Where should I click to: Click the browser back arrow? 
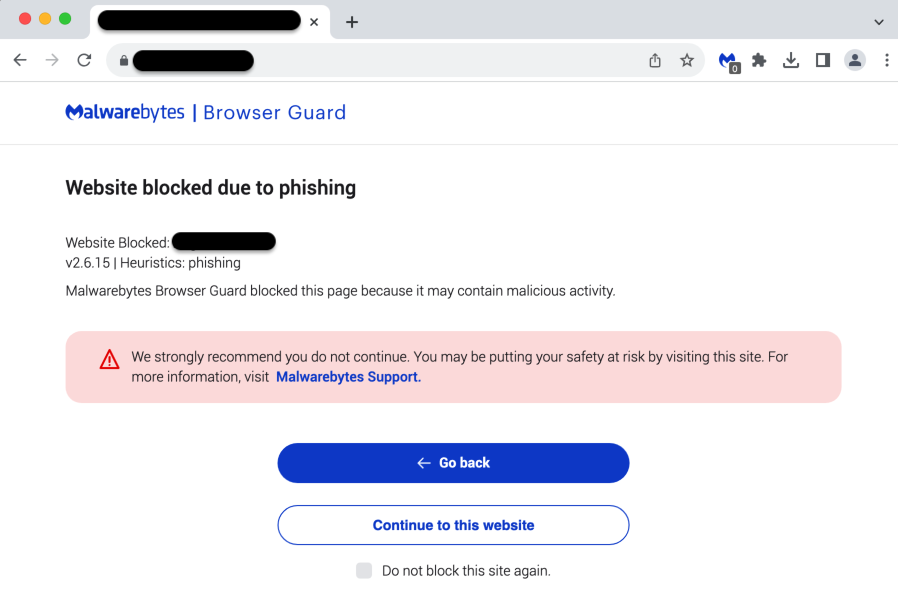(x=20, y=60)
